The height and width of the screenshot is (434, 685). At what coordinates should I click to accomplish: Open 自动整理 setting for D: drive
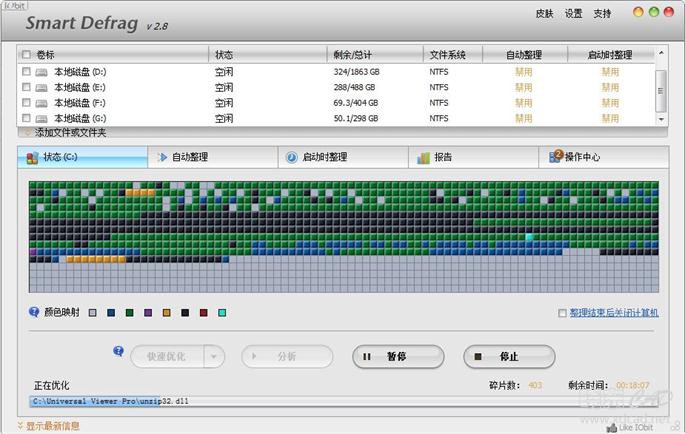tap(523, 72)
